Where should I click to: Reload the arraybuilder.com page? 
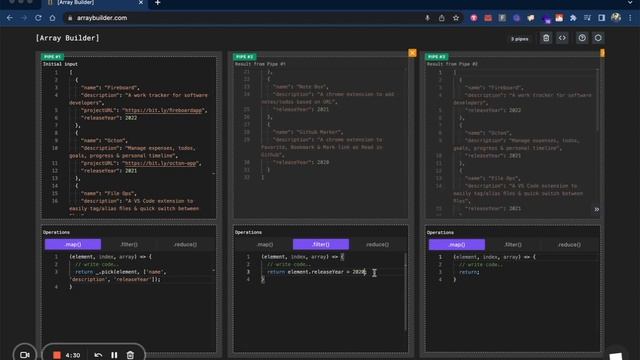click(38, 18)
